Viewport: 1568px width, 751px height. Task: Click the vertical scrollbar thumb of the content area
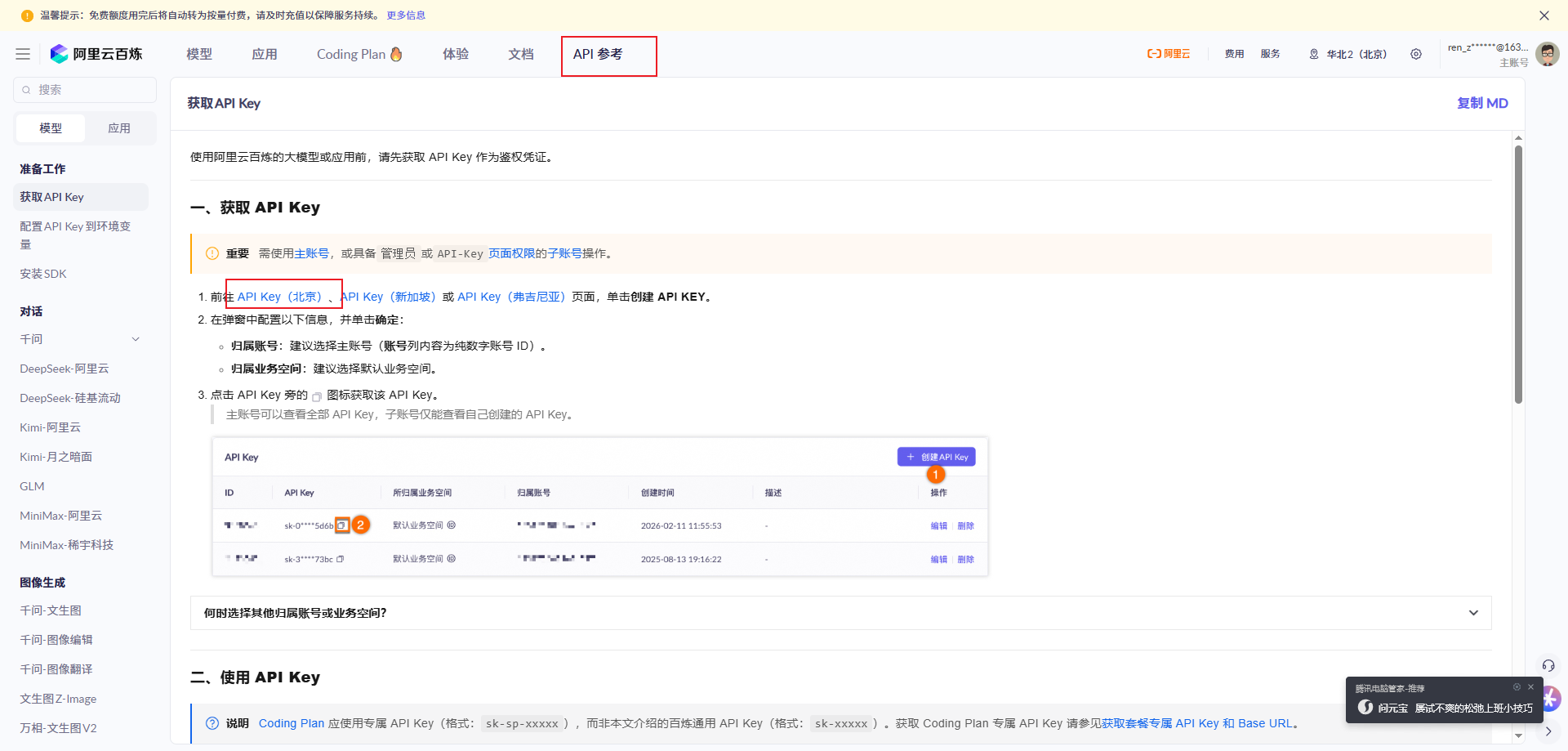tap(1518, 274)
